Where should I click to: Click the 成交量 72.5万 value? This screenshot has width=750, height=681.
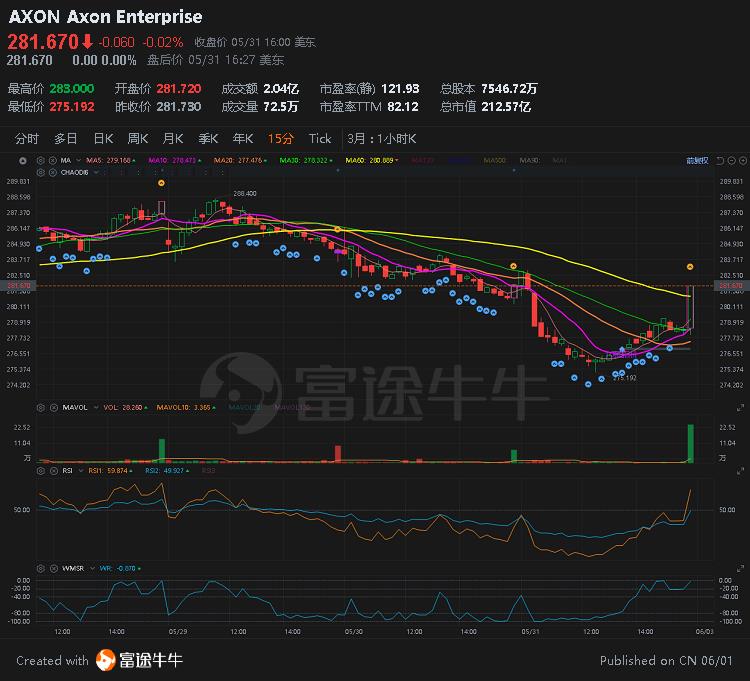[x=280, y=106]
